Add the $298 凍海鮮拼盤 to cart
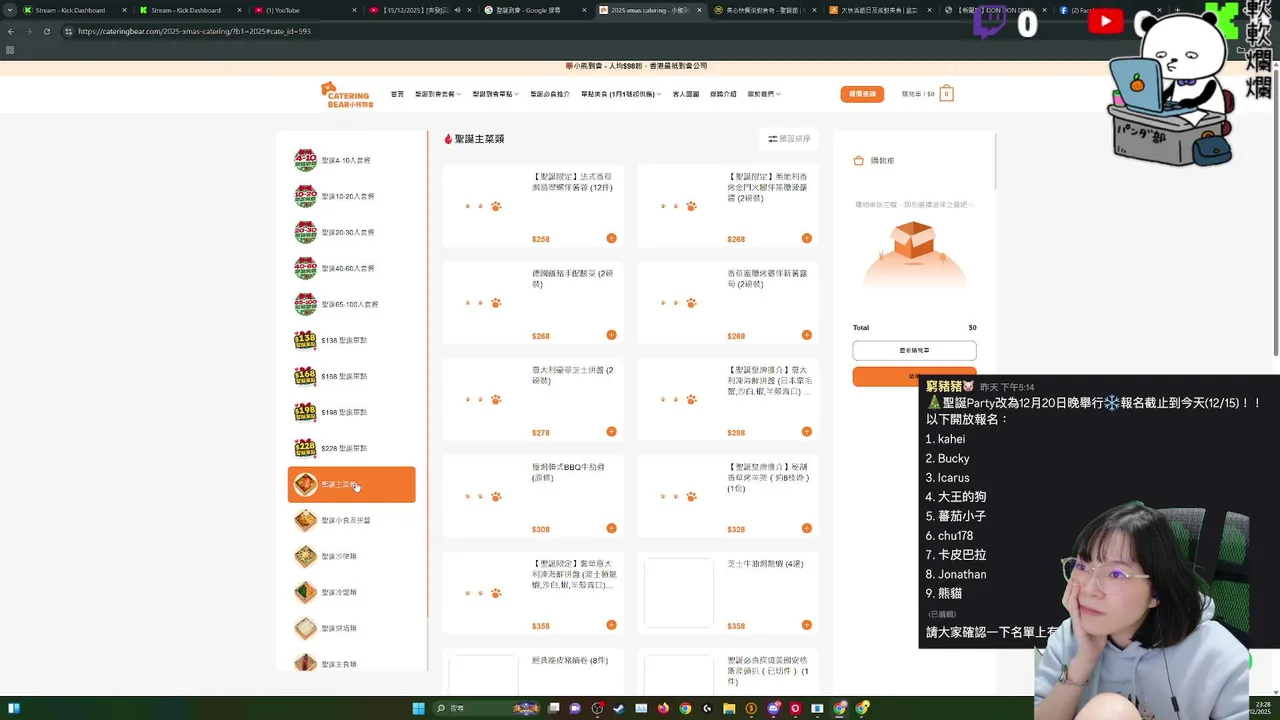Viewport: 1280px width, 720px height. click(806, 432)
